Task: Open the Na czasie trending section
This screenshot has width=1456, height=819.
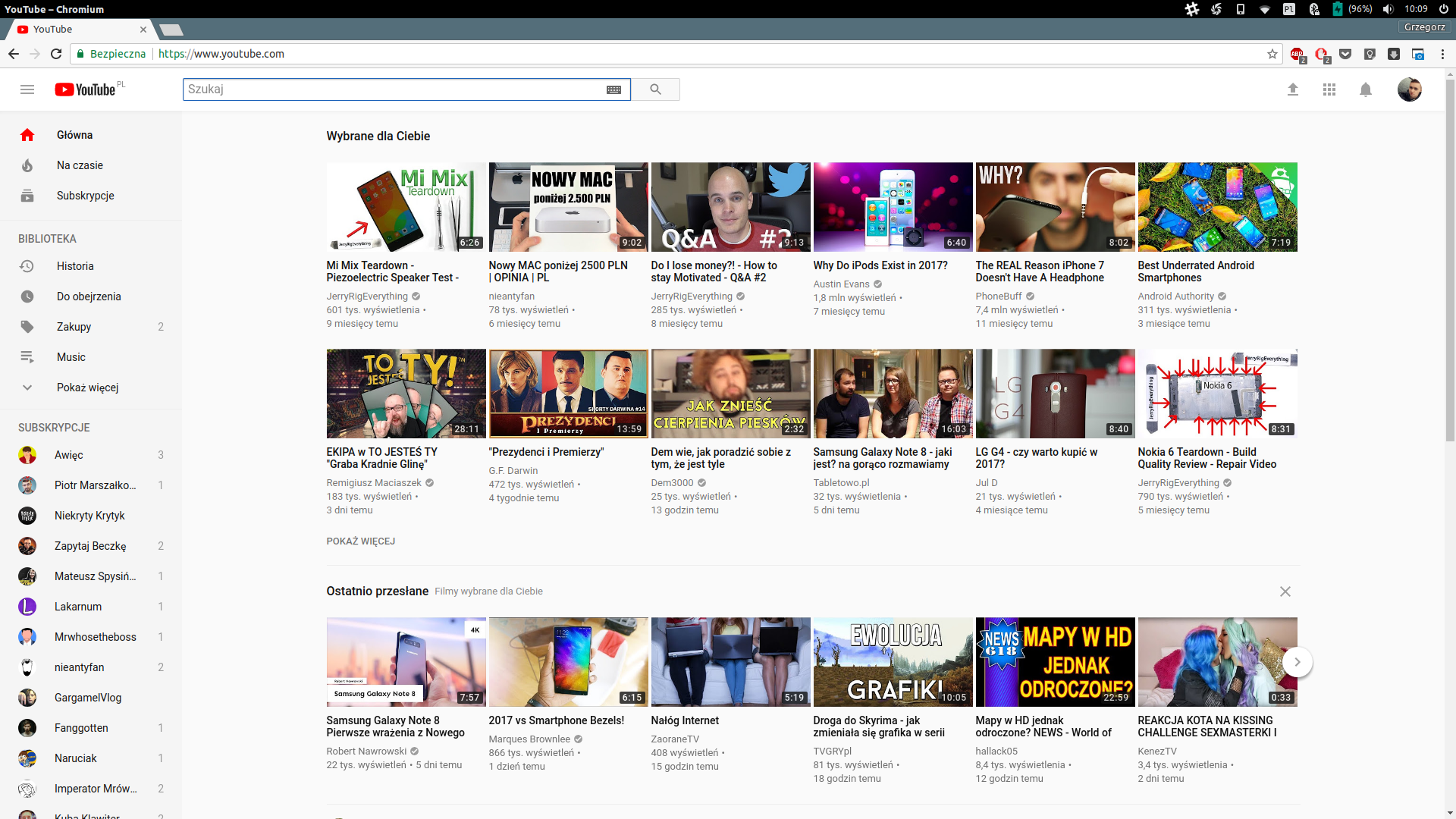Action: point(91,165)
